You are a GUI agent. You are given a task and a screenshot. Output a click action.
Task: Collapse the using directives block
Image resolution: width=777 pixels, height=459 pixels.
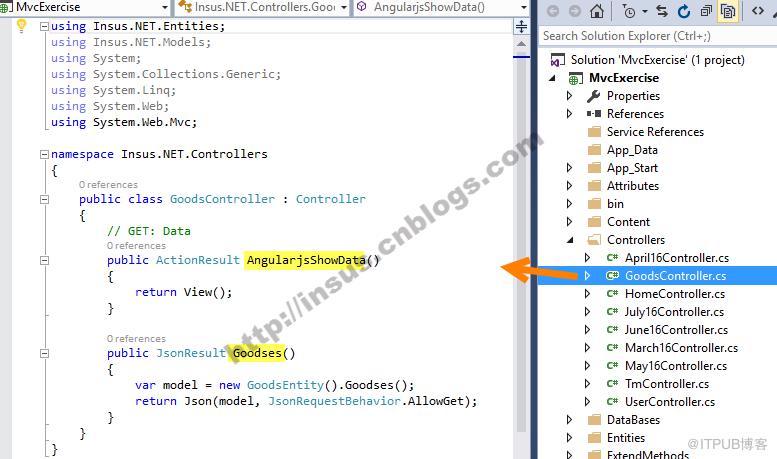point(44,26)
